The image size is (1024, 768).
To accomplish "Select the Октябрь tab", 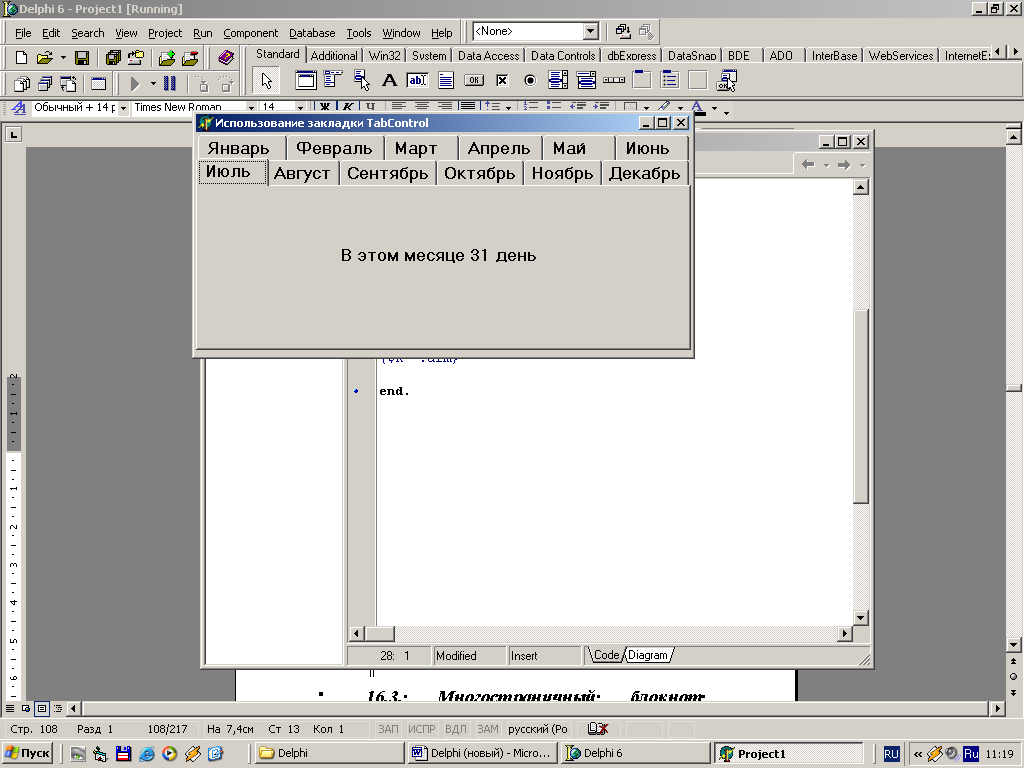I will click(x=479, y=173).
